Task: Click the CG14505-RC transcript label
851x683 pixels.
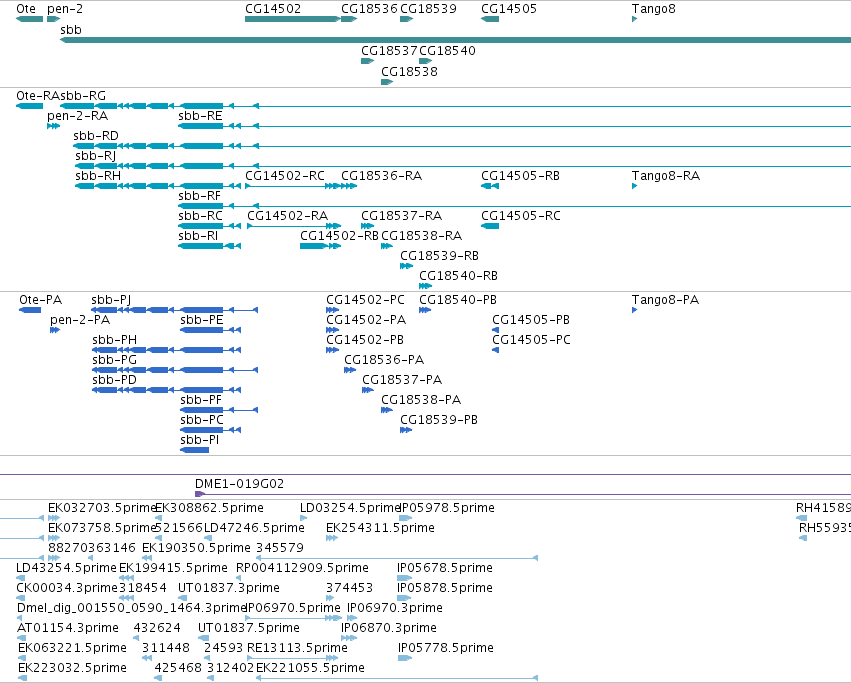Action: [521, 216]
